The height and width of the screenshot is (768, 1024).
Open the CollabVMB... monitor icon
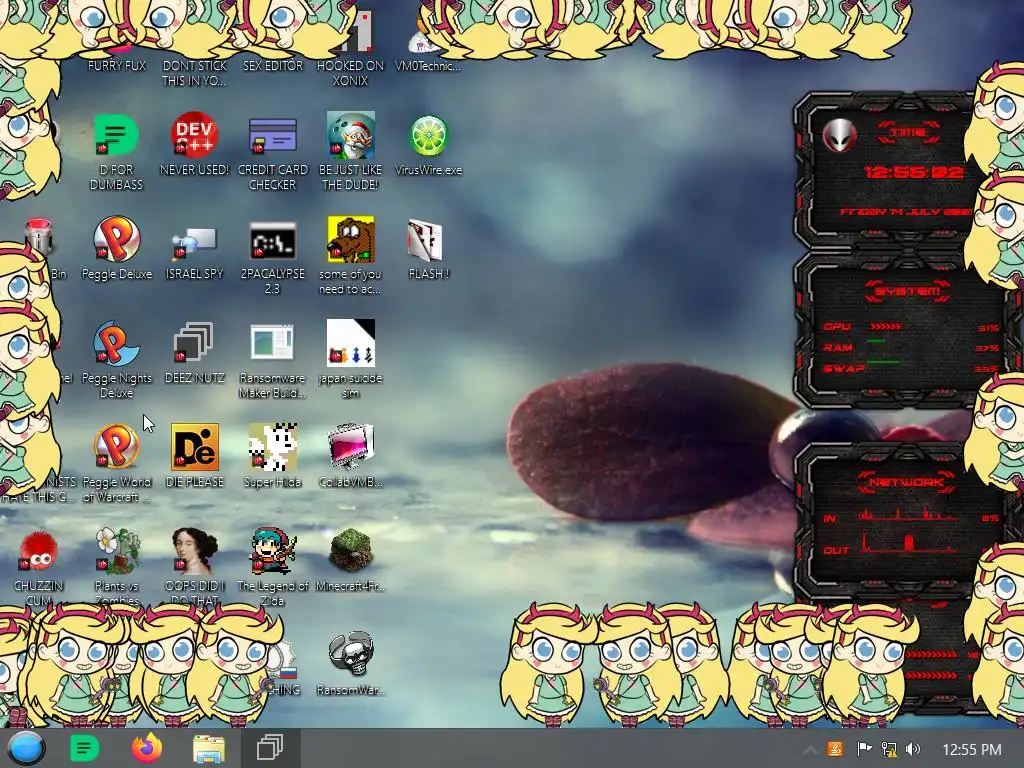(x=351, y=447)
